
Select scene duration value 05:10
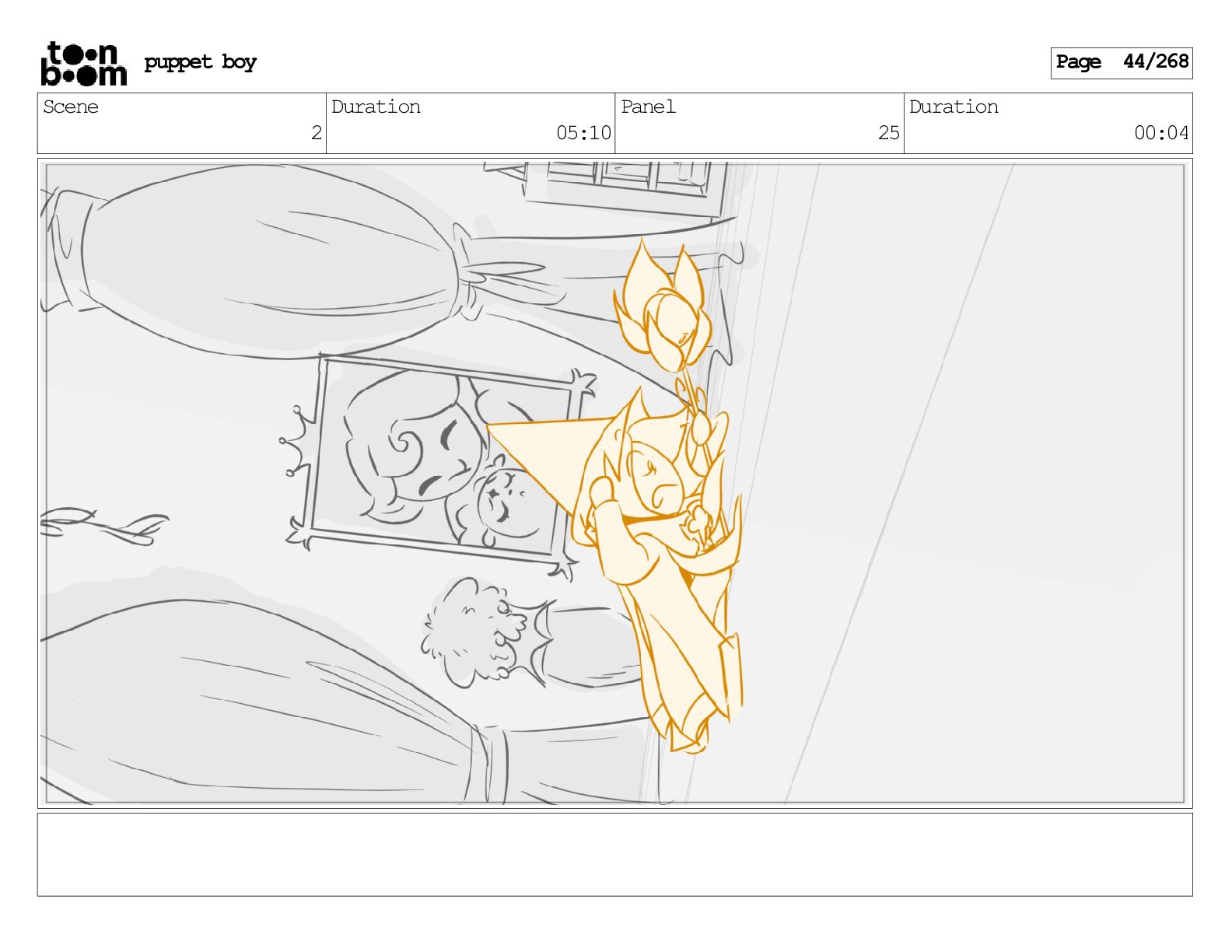[583, 133]
